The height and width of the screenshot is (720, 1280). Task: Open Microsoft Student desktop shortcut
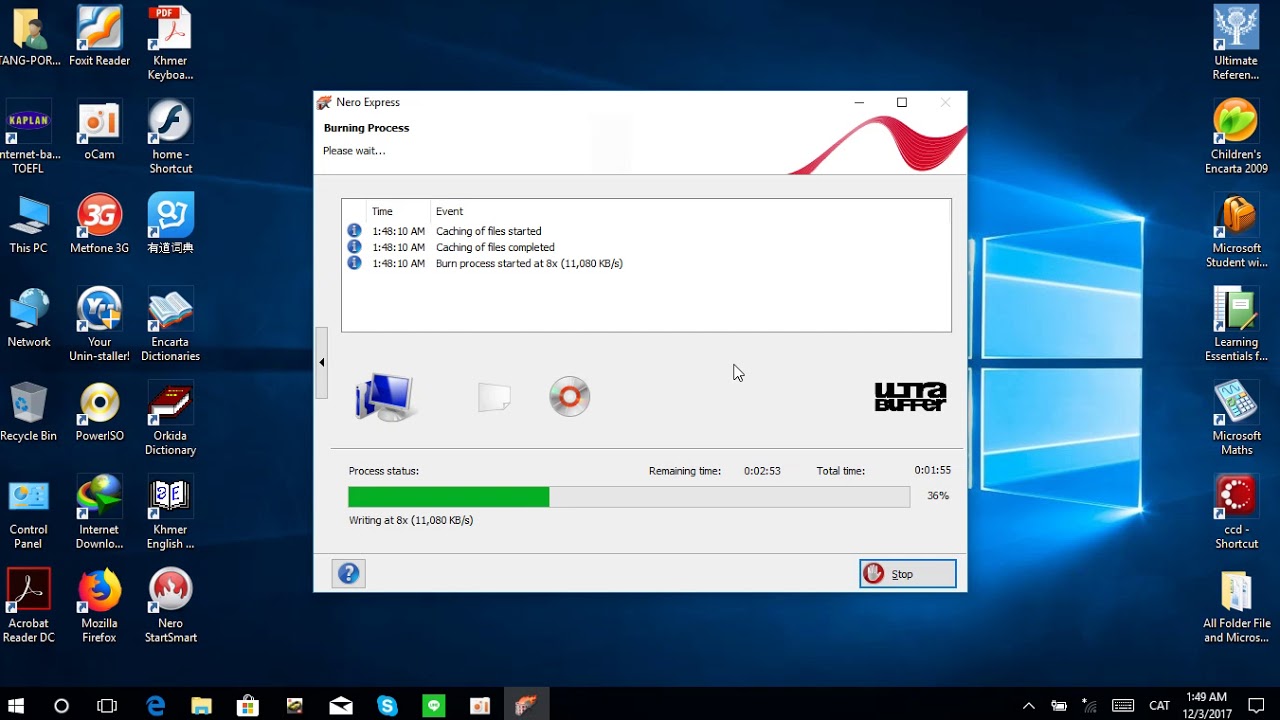pyautogui.click(x=1236, y=231)
